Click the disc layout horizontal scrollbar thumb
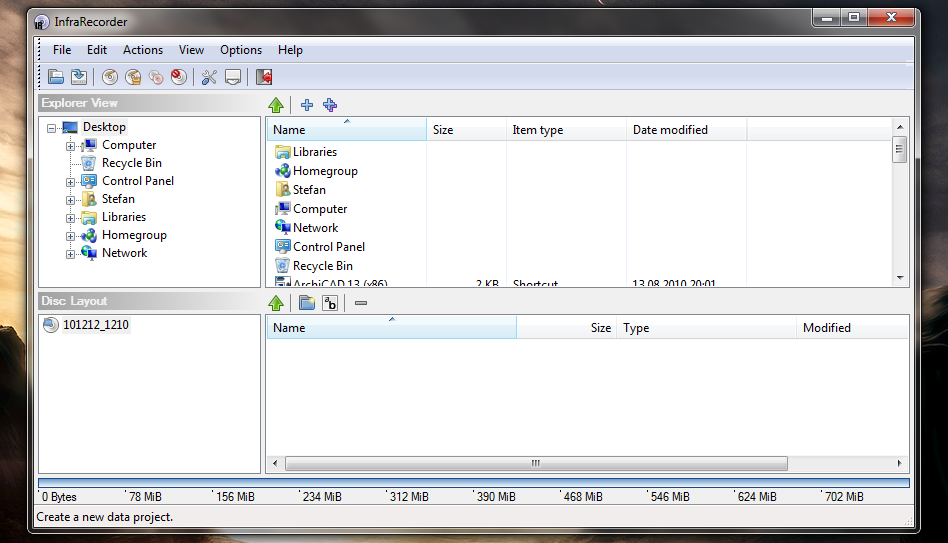Screen dimensions: 948x543 tap(536, 463)
